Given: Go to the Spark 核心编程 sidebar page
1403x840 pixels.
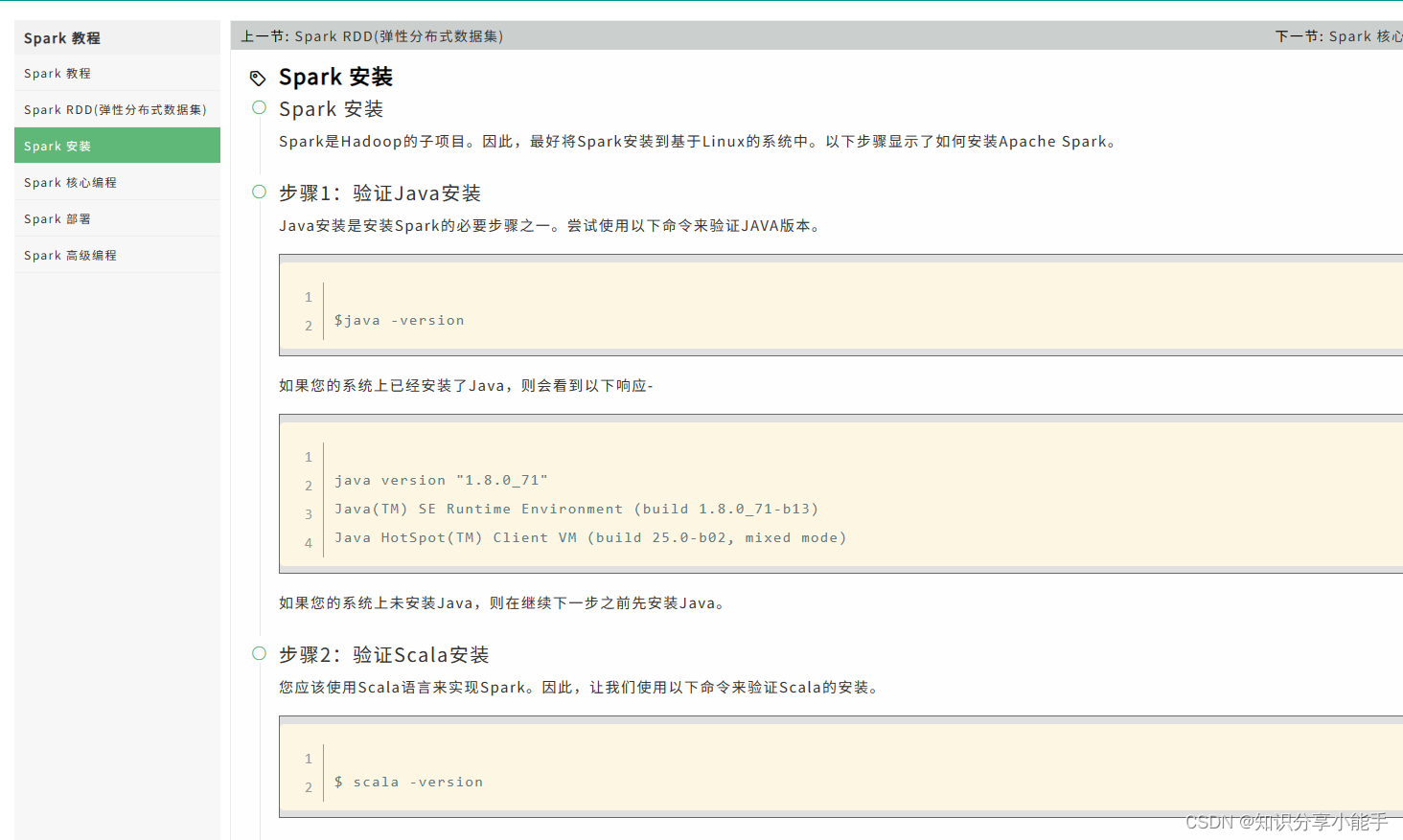Looking at the screenshot, I should 117,182.
